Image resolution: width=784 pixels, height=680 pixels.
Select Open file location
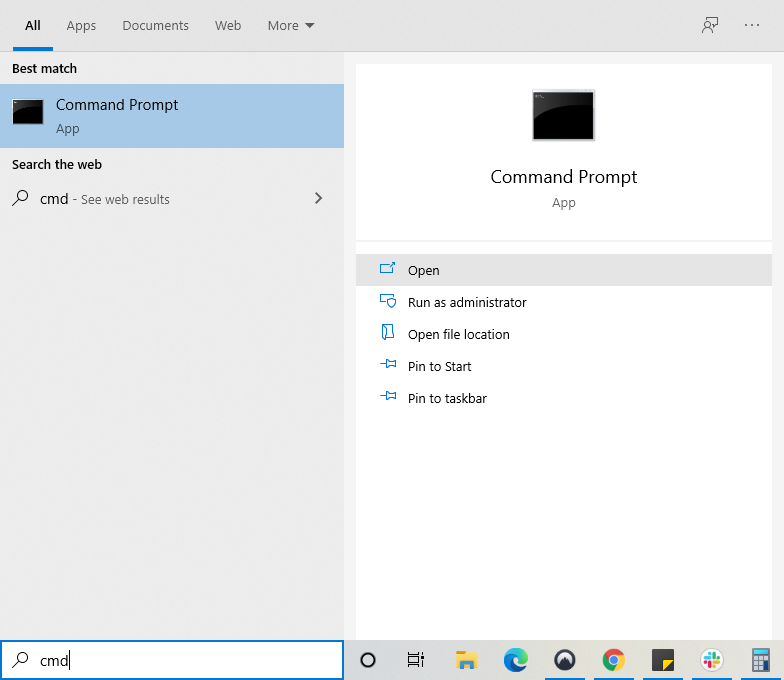pos(458,334)
